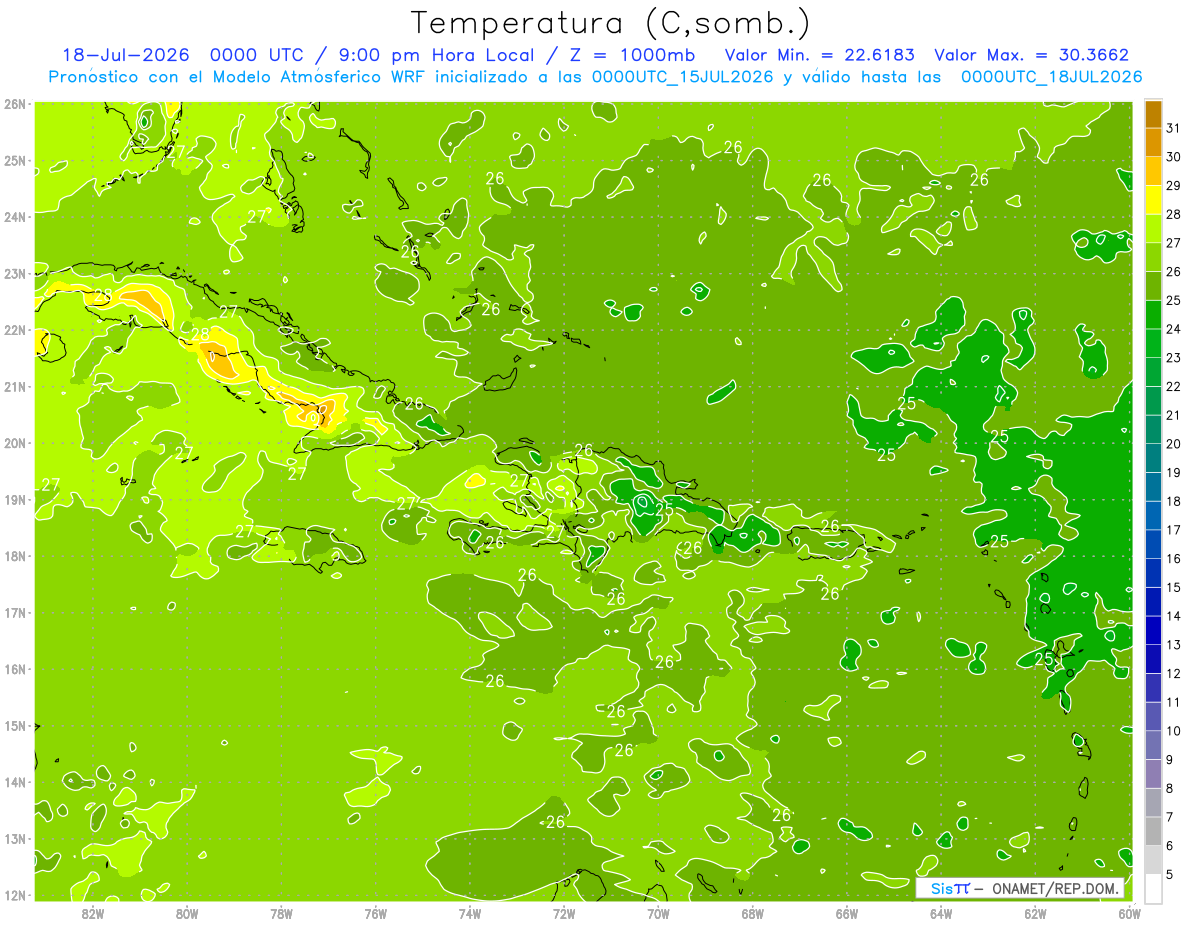The image size is (1200, 927).
Task: Click 'Modelo Atmosferico WRF' in the forecast line
Action: [318, 77]
